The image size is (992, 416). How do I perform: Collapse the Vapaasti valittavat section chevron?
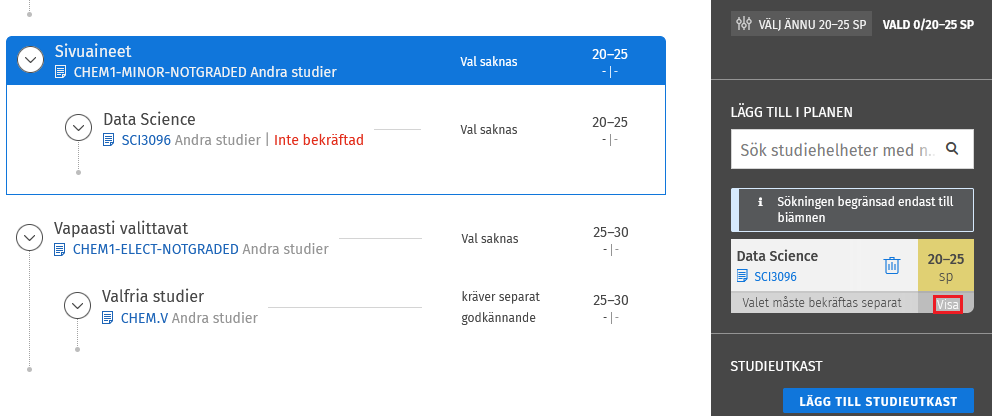[29, 238]
